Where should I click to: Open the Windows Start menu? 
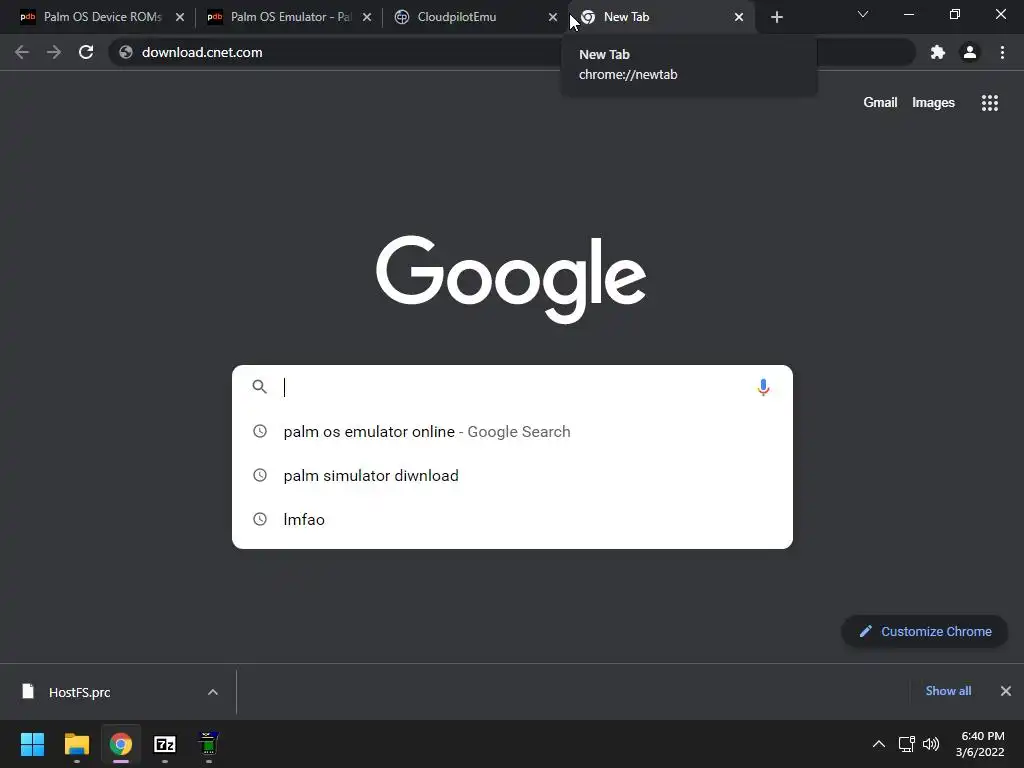tap(32, 744)
